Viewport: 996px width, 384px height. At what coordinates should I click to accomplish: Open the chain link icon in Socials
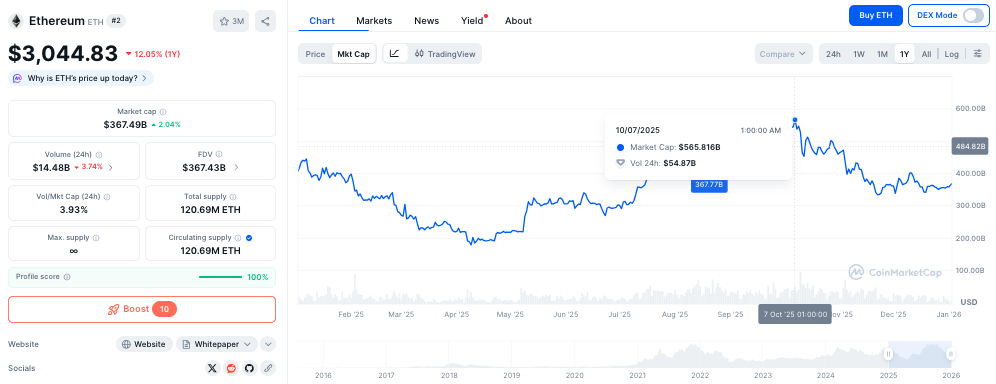(x=268, y=368)
